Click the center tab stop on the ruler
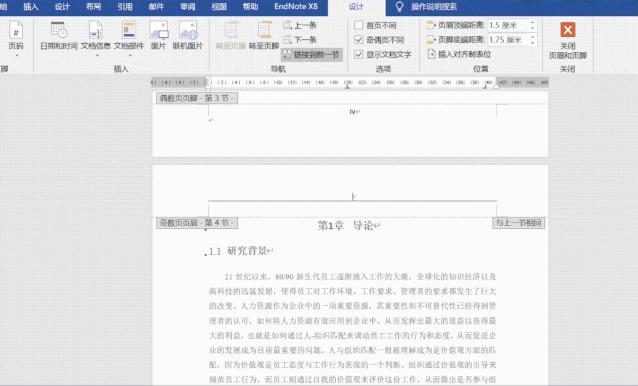 (347, 86)
